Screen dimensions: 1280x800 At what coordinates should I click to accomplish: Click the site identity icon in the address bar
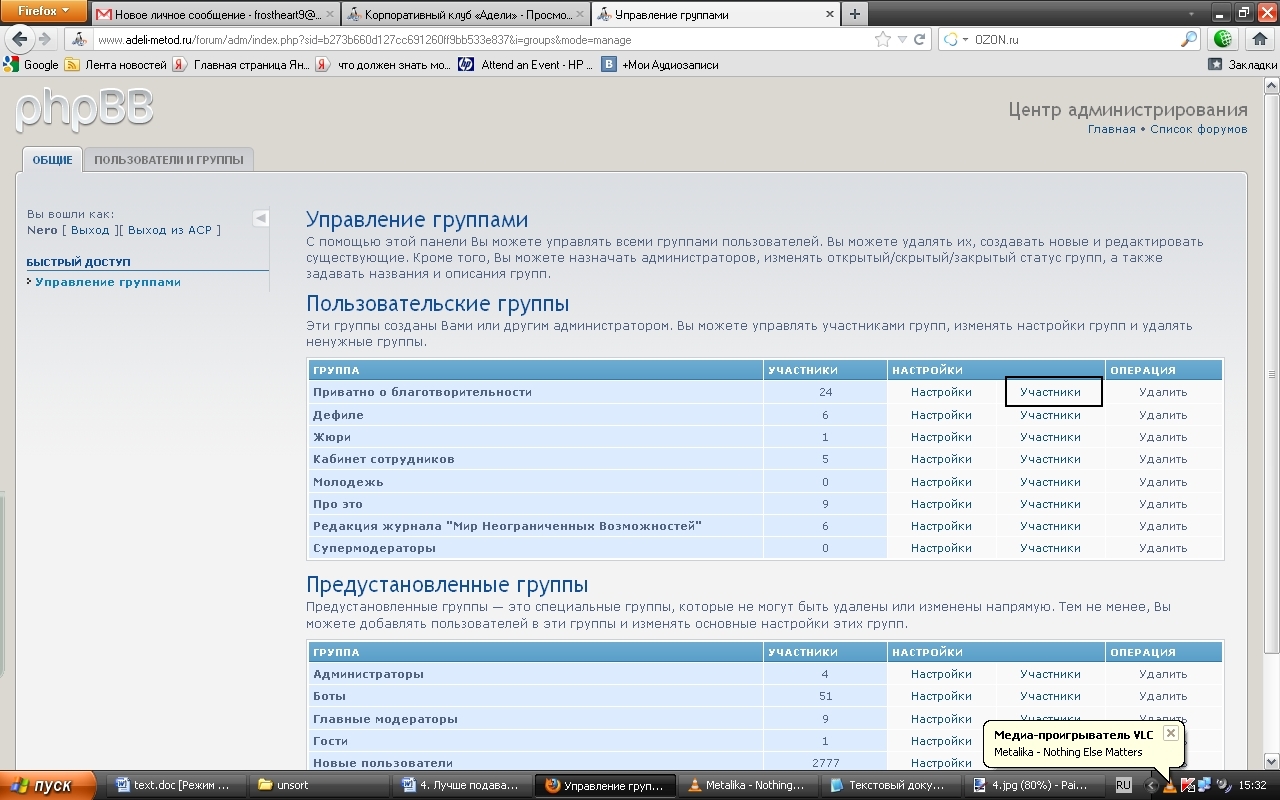pyautogui.click(x=80, y=40)
